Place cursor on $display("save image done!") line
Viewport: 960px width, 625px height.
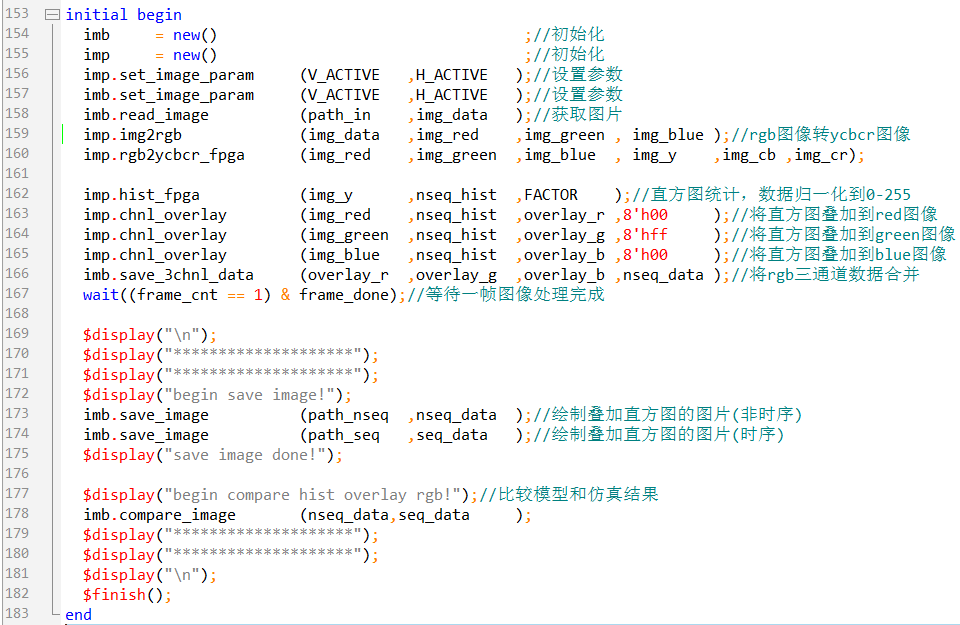pyautogui.click(x=213, y=455)
